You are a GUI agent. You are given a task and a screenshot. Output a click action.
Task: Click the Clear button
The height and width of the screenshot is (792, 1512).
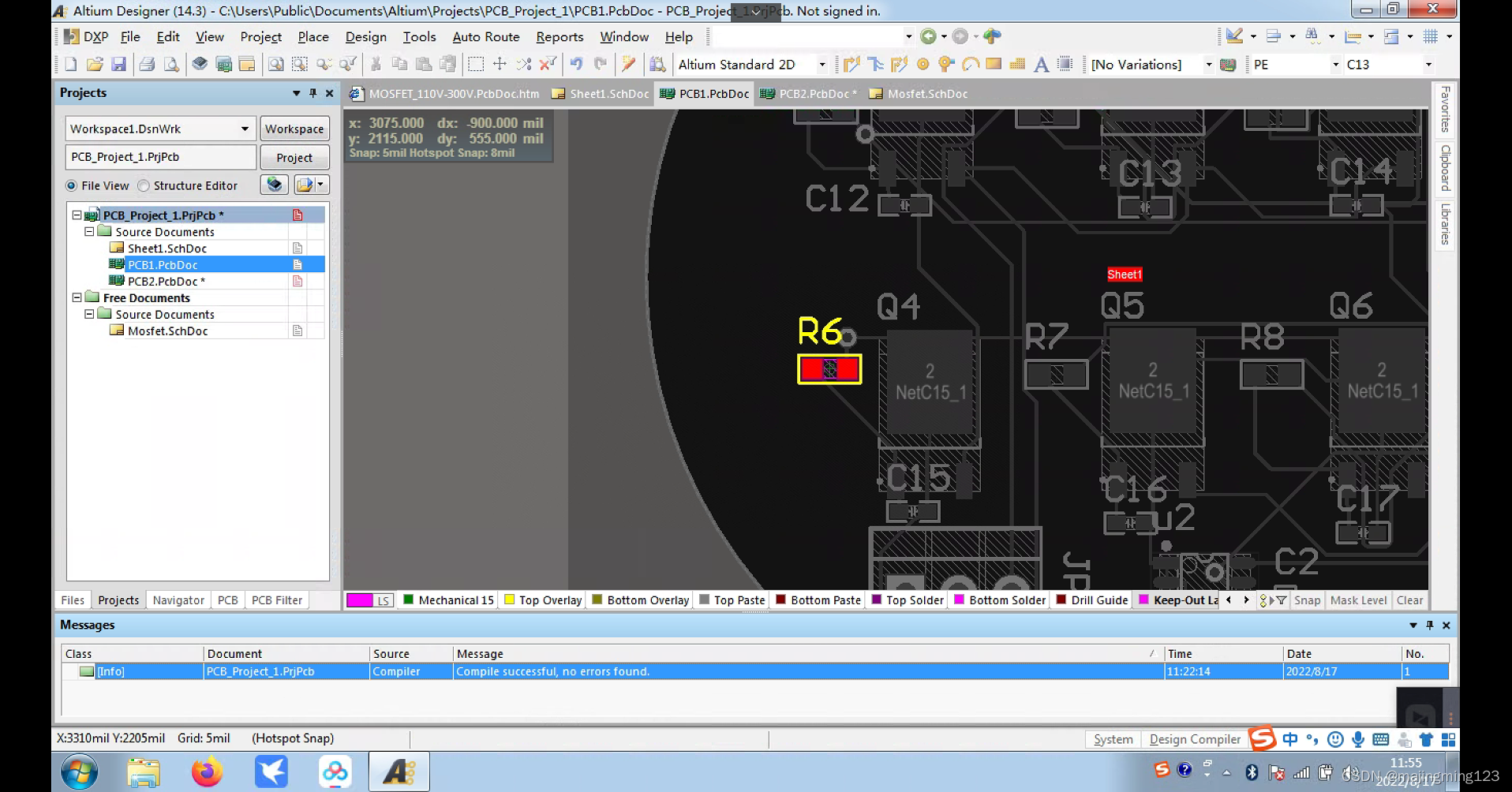[1409, 600]
